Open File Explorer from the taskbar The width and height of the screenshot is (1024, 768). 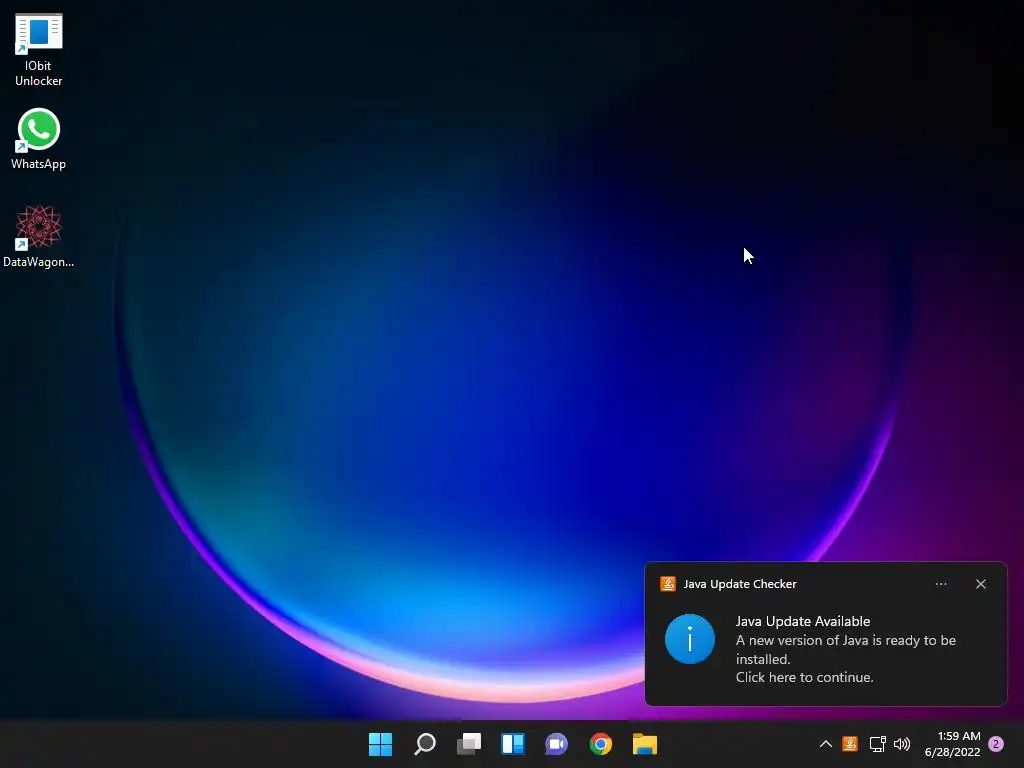(645, 744)
